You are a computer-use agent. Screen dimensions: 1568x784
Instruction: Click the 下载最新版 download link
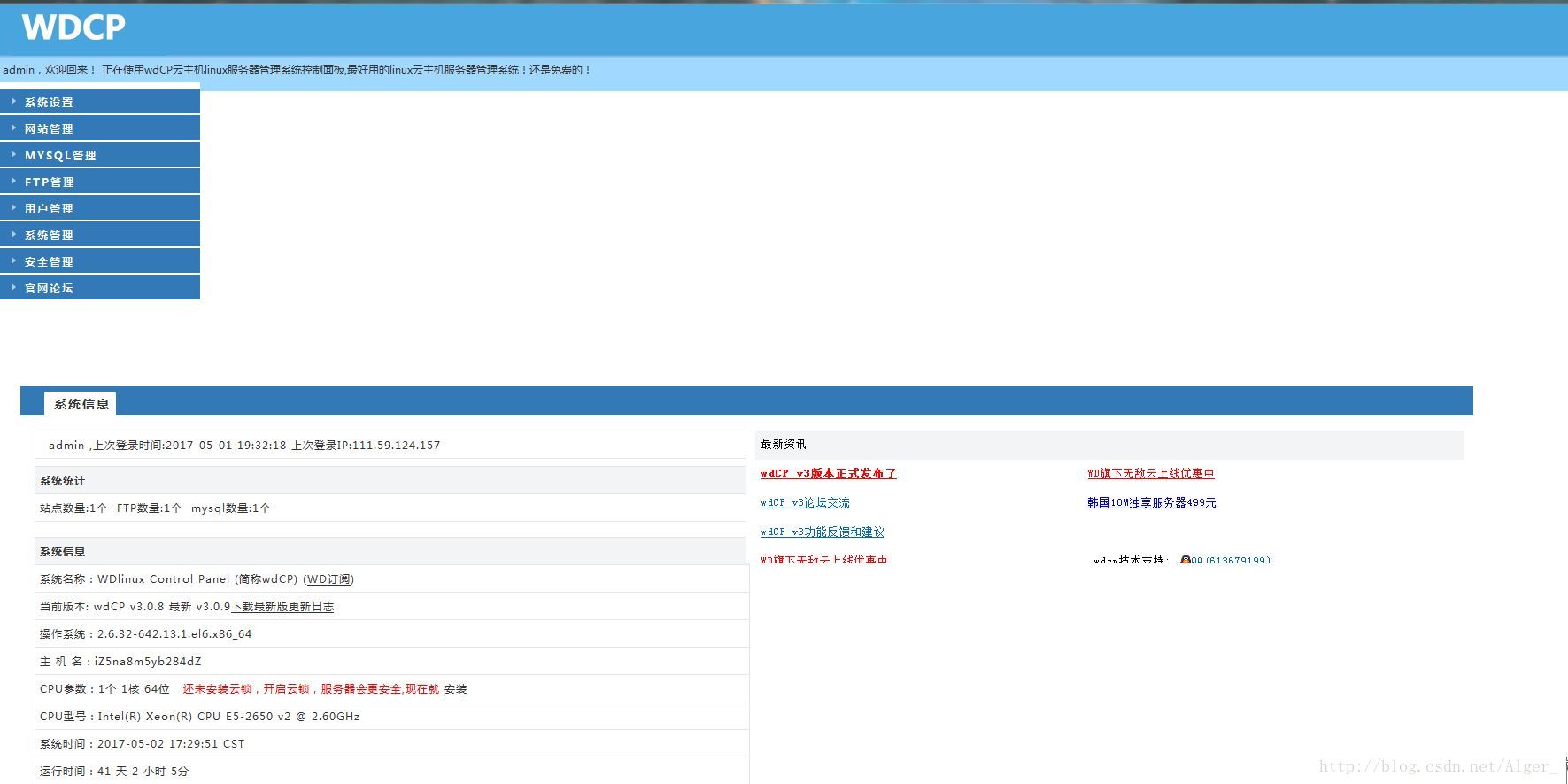point(259,607)
